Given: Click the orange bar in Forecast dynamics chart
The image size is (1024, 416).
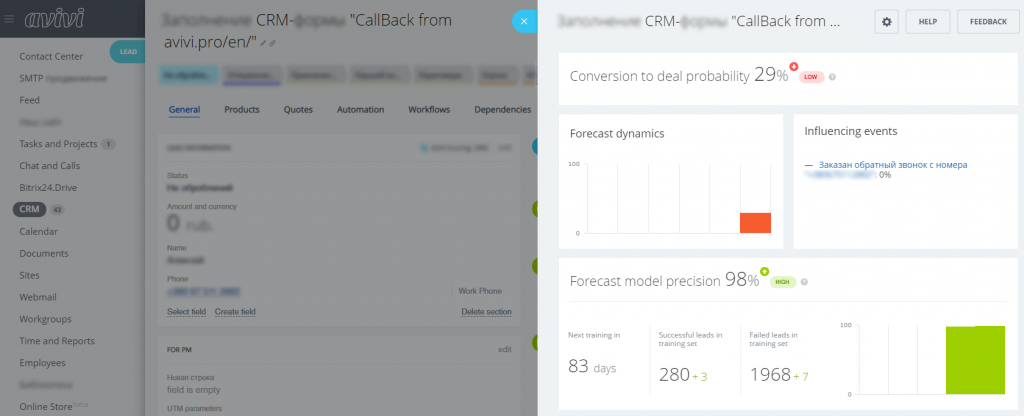Looking at the screenshot, I should click(755, 223).
